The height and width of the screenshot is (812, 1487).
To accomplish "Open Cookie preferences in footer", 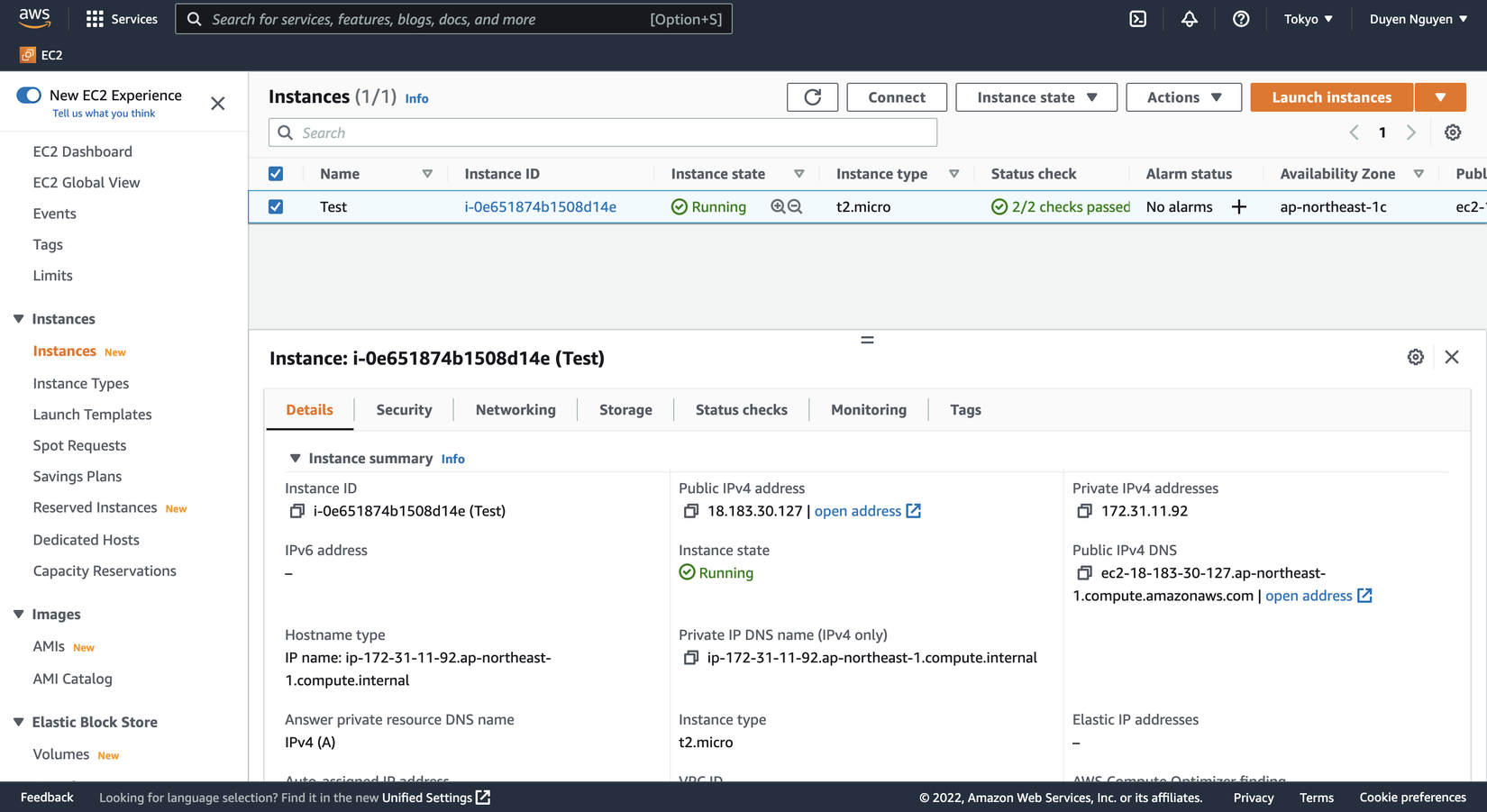I will pos(1412,798).
